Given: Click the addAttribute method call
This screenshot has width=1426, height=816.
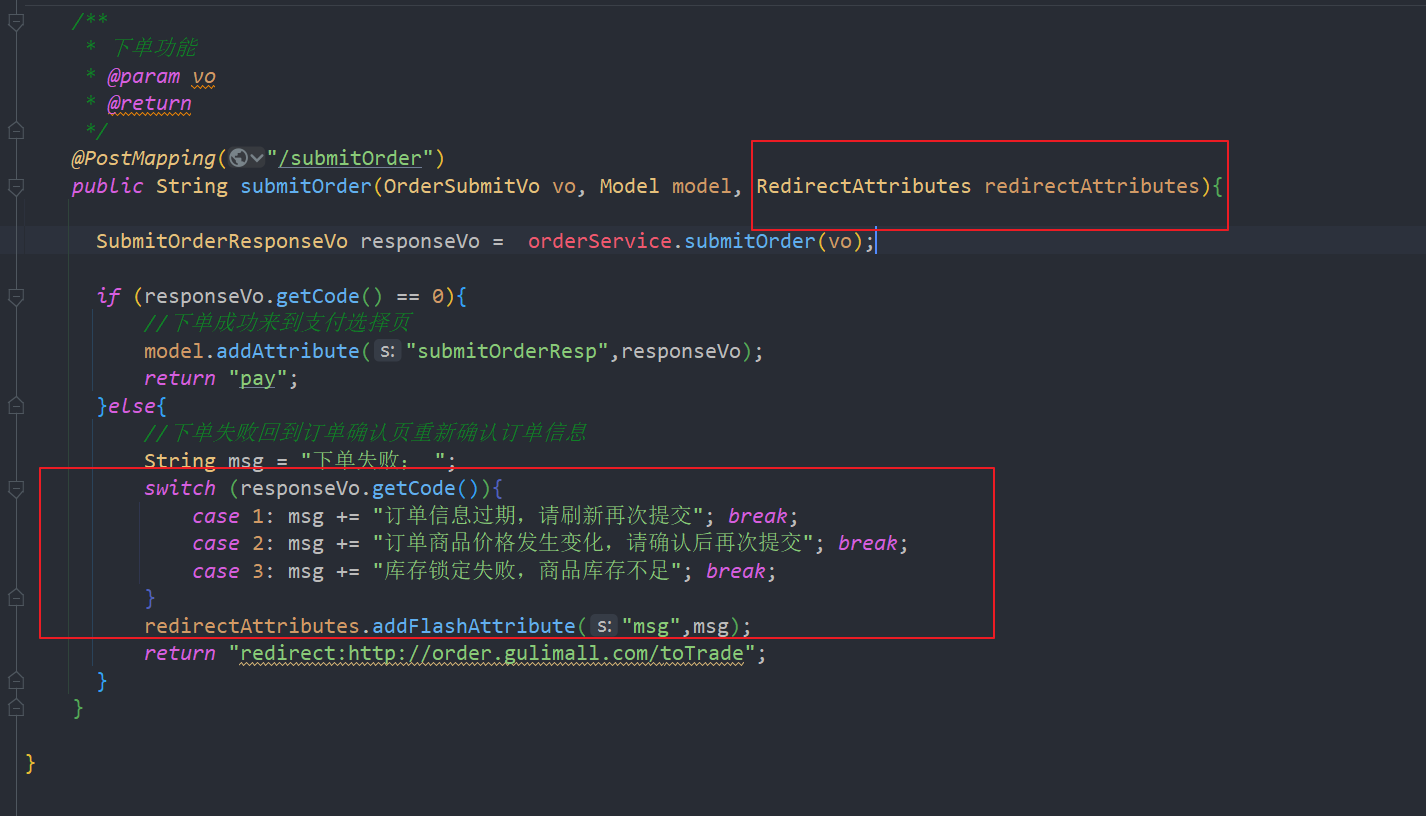Looking at the screenshot, I should point(288,351).
